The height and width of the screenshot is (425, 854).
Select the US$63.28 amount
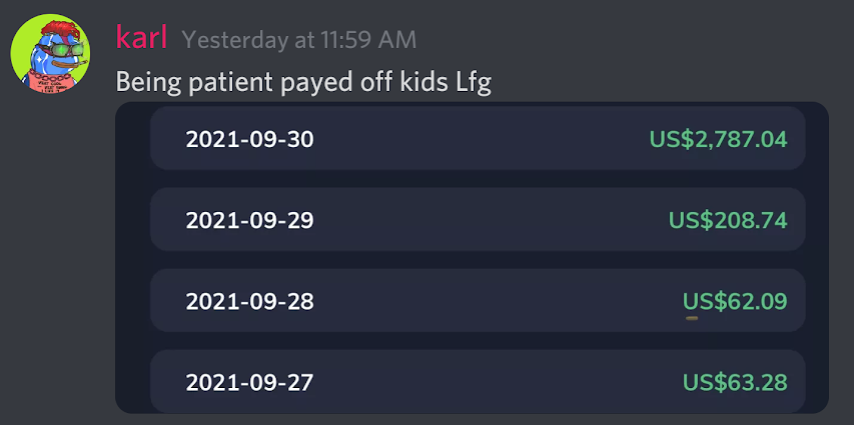click(x=735, y=382)
